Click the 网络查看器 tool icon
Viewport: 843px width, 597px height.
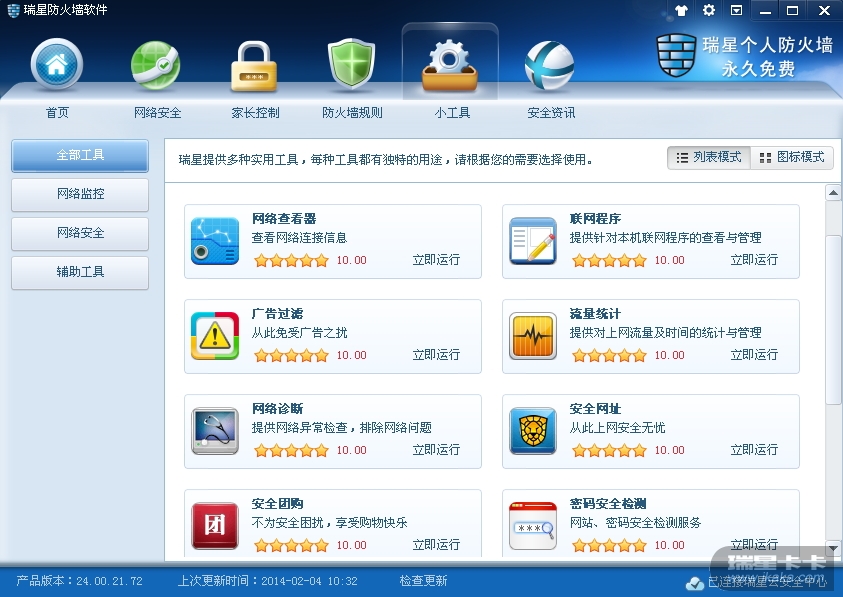pyautogui.click(x=215, y=241)
